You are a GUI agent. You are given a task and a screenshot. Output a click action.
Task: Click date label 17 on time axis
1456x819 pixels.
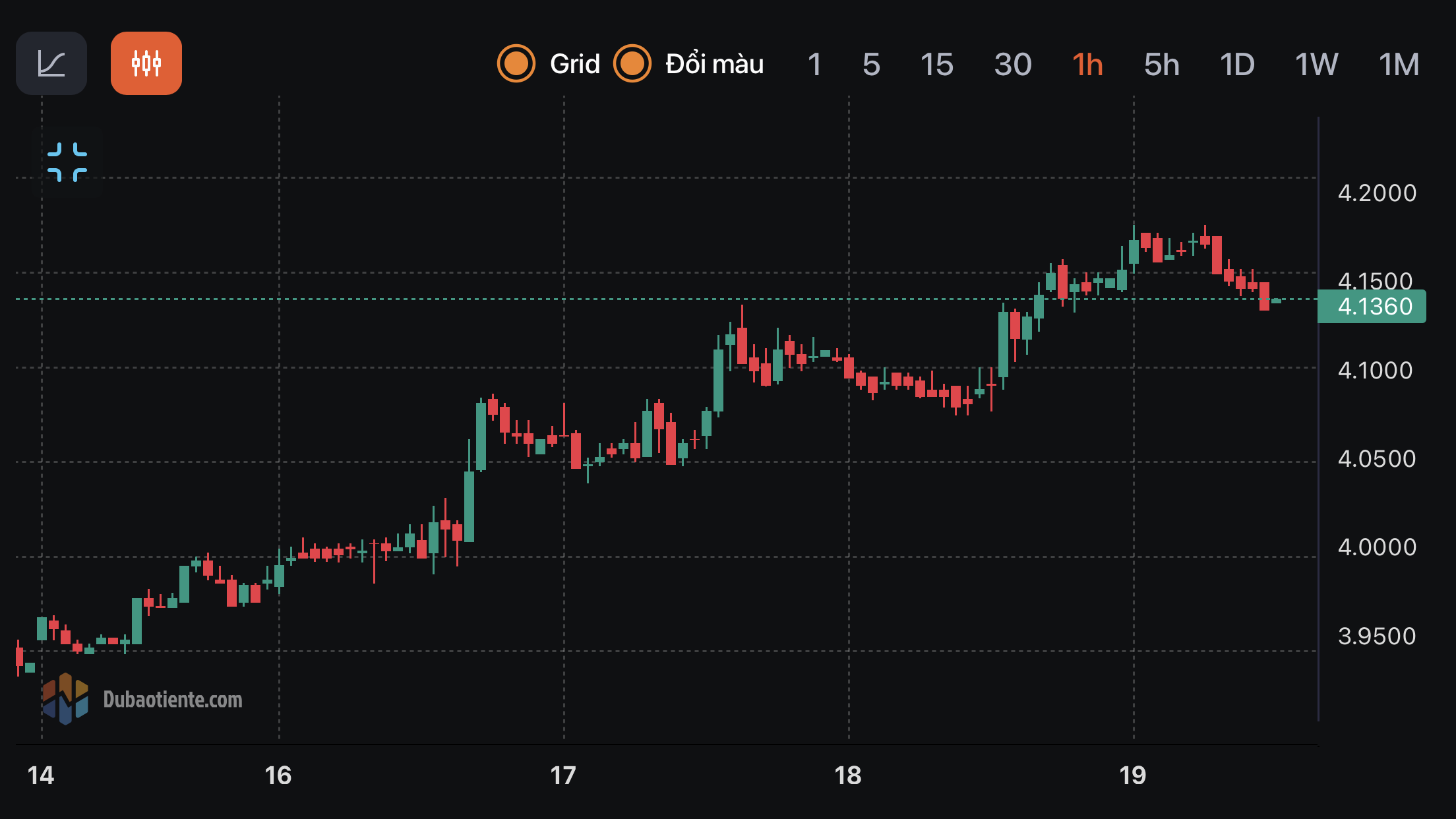[562, 775]
